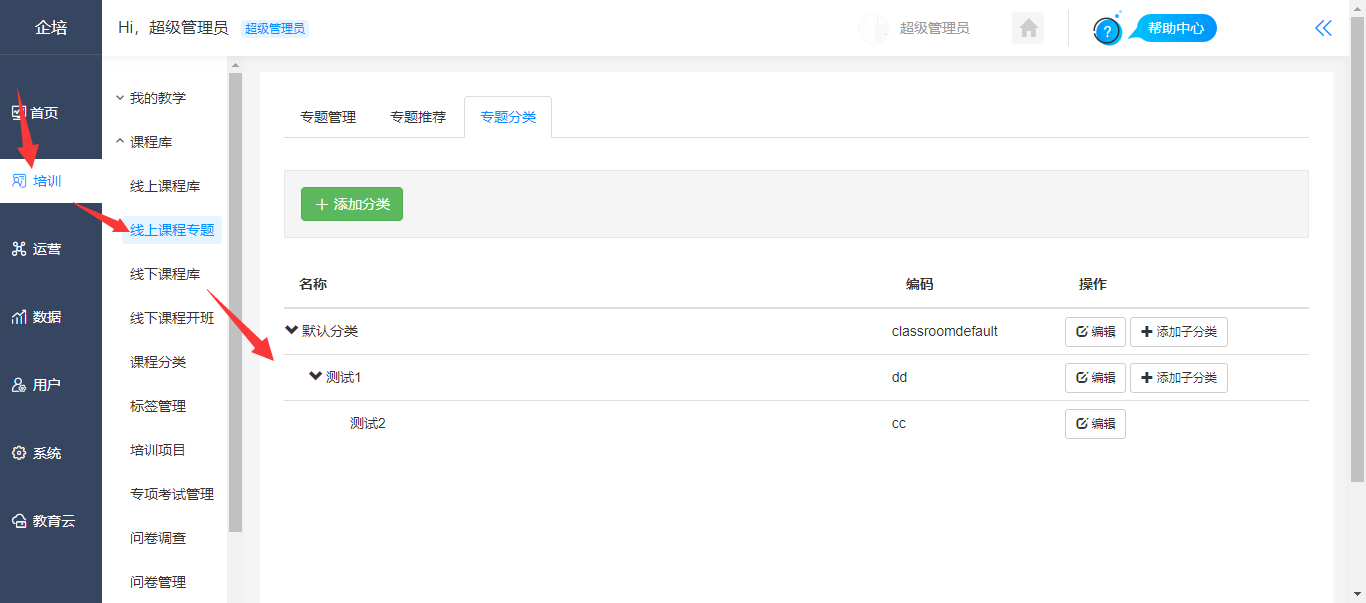Open 专项考试管理

pos(172,494)
